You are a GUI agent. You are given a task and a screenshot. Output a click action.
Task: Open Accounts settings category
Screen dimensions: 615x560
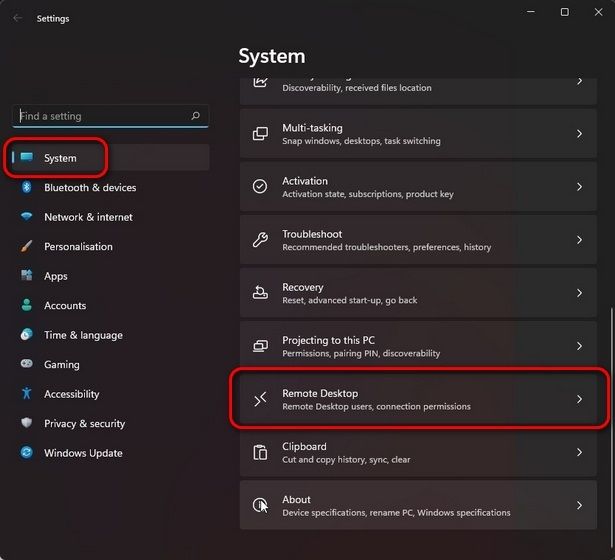pyautogui.click(x=65, y=306)
